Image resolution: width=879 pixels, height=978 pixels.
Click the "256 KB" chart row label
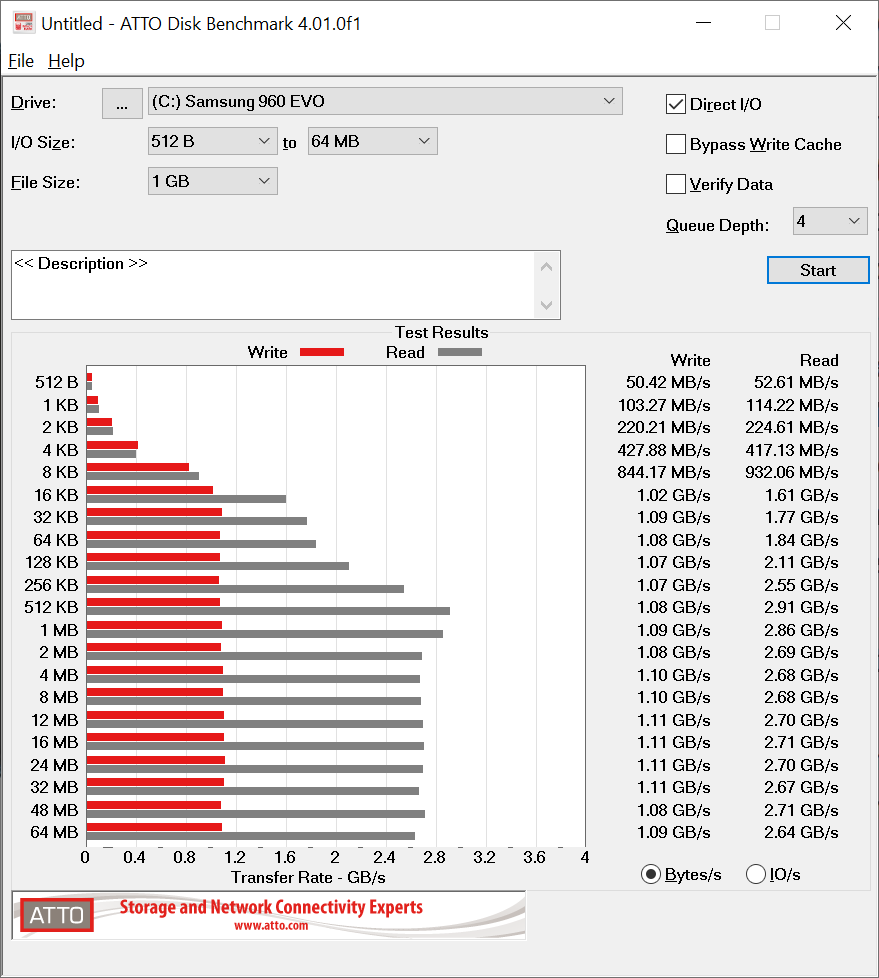(51, 585)
